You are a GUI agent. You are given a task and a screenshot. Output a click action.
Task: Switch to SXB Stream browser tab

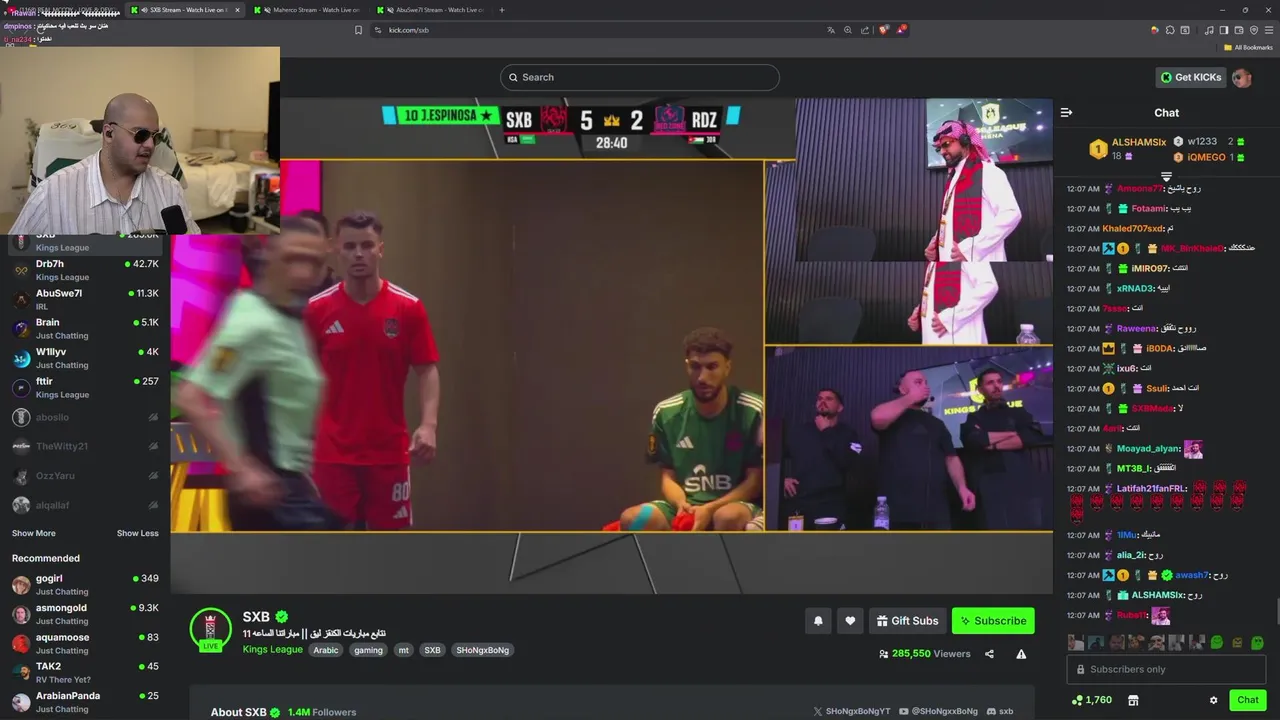[x=185, y=10]
